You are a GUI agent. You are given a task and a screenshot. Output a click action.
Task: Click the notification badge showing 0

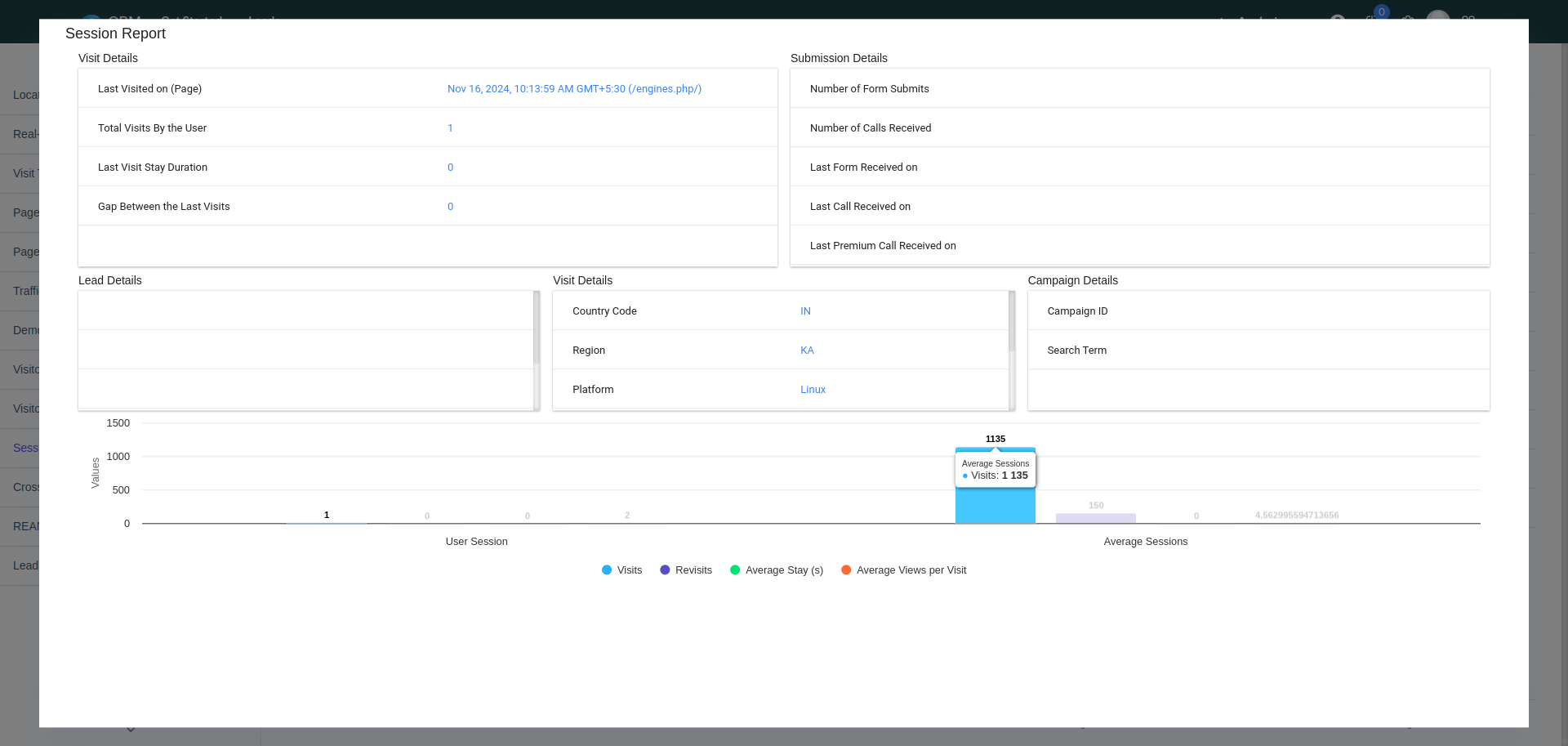coord(1382,11)
